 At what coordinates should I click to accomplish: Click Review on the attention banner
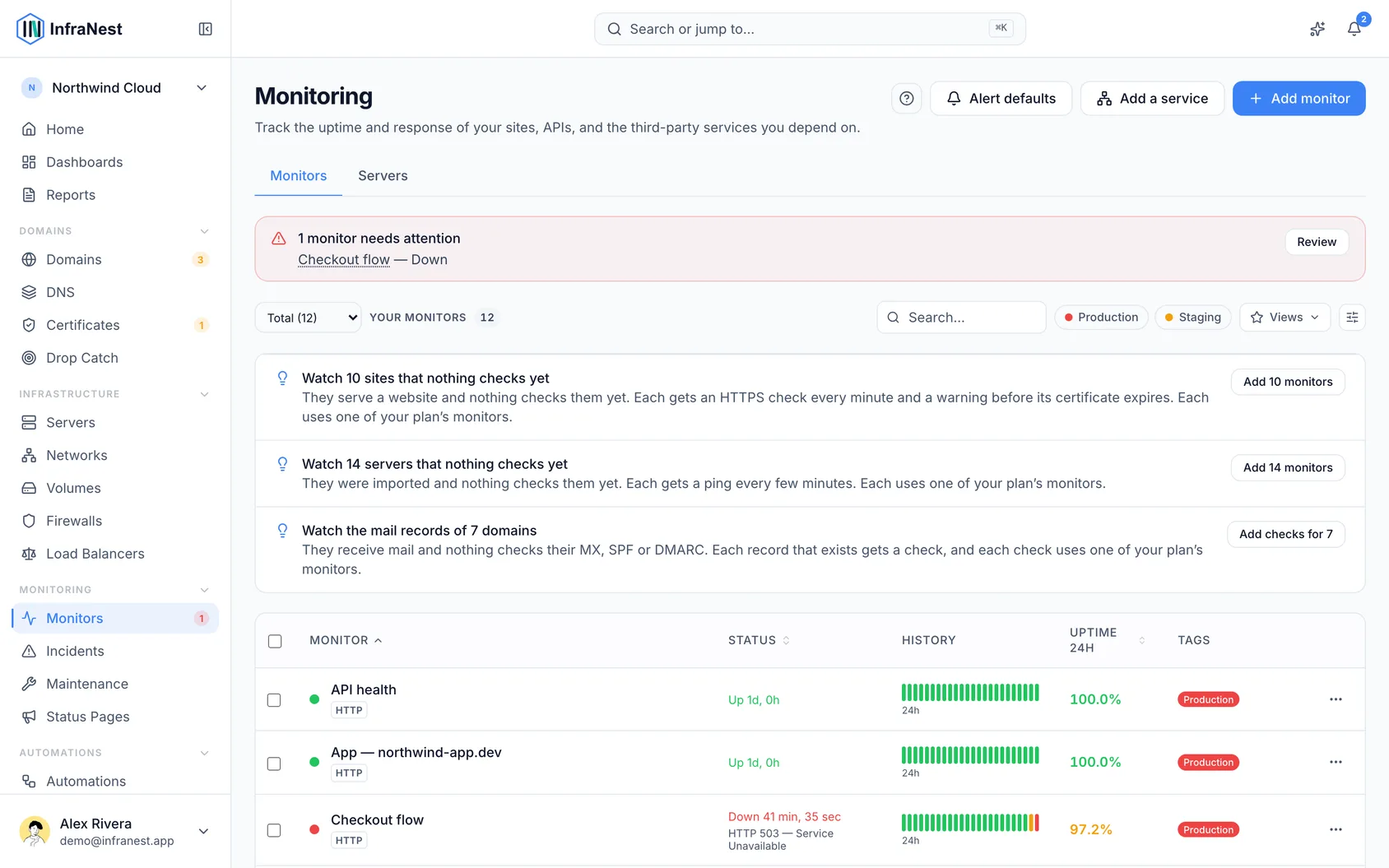[x=1317, y=242]
